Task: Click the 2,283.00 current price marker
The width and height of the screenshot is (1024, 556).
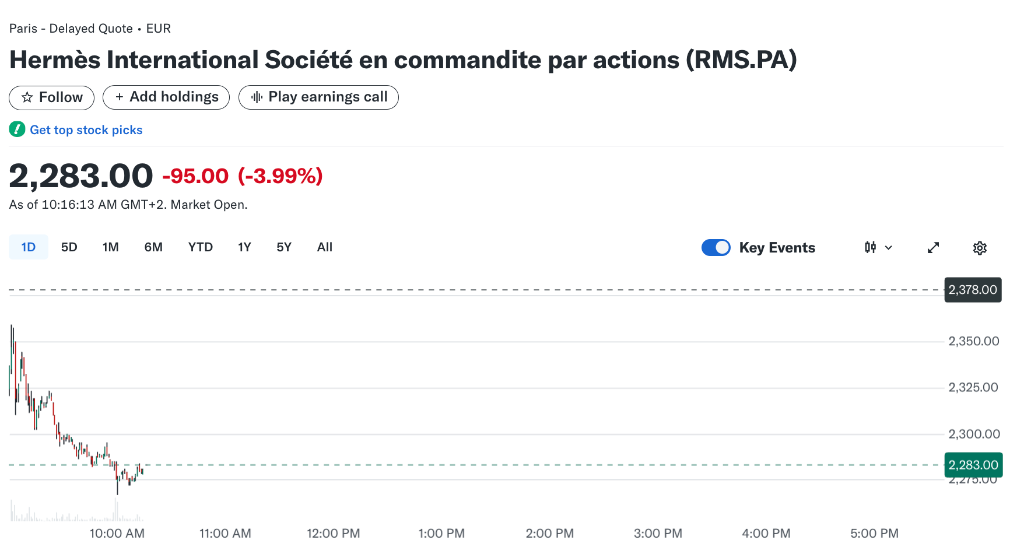Action: pyautogui.click(x=973, y=465)
